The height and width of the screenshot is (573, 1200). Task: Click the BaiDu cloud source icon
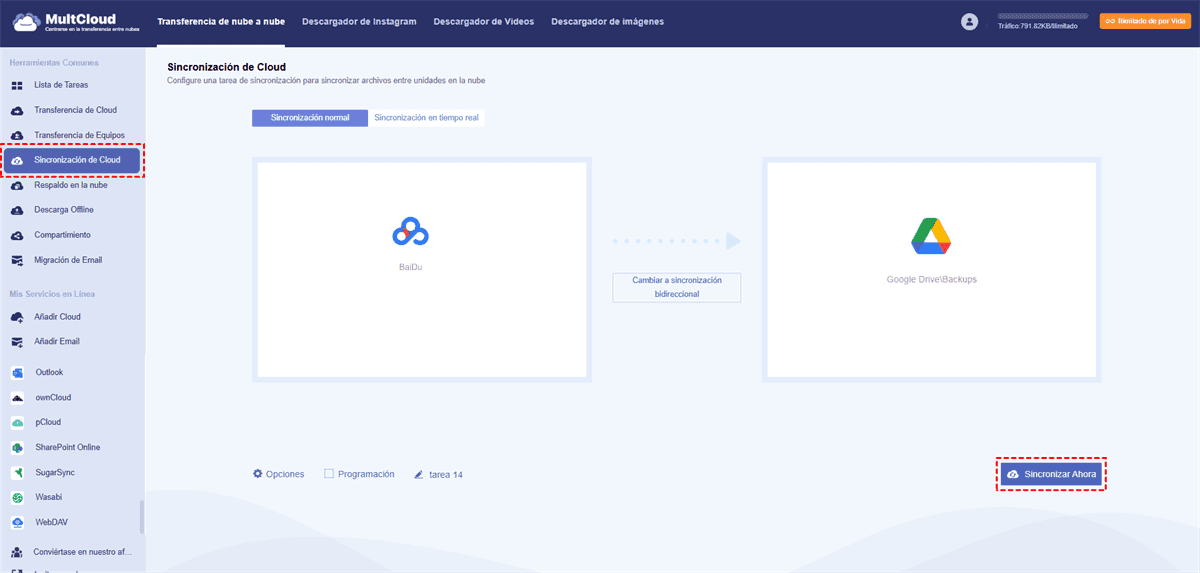[x=410, y=232]
